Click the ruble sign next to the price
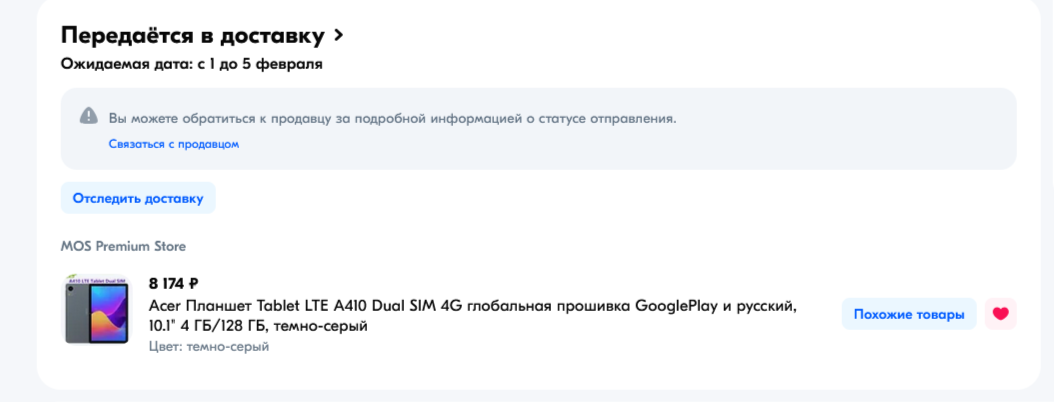 coord(193,284)
